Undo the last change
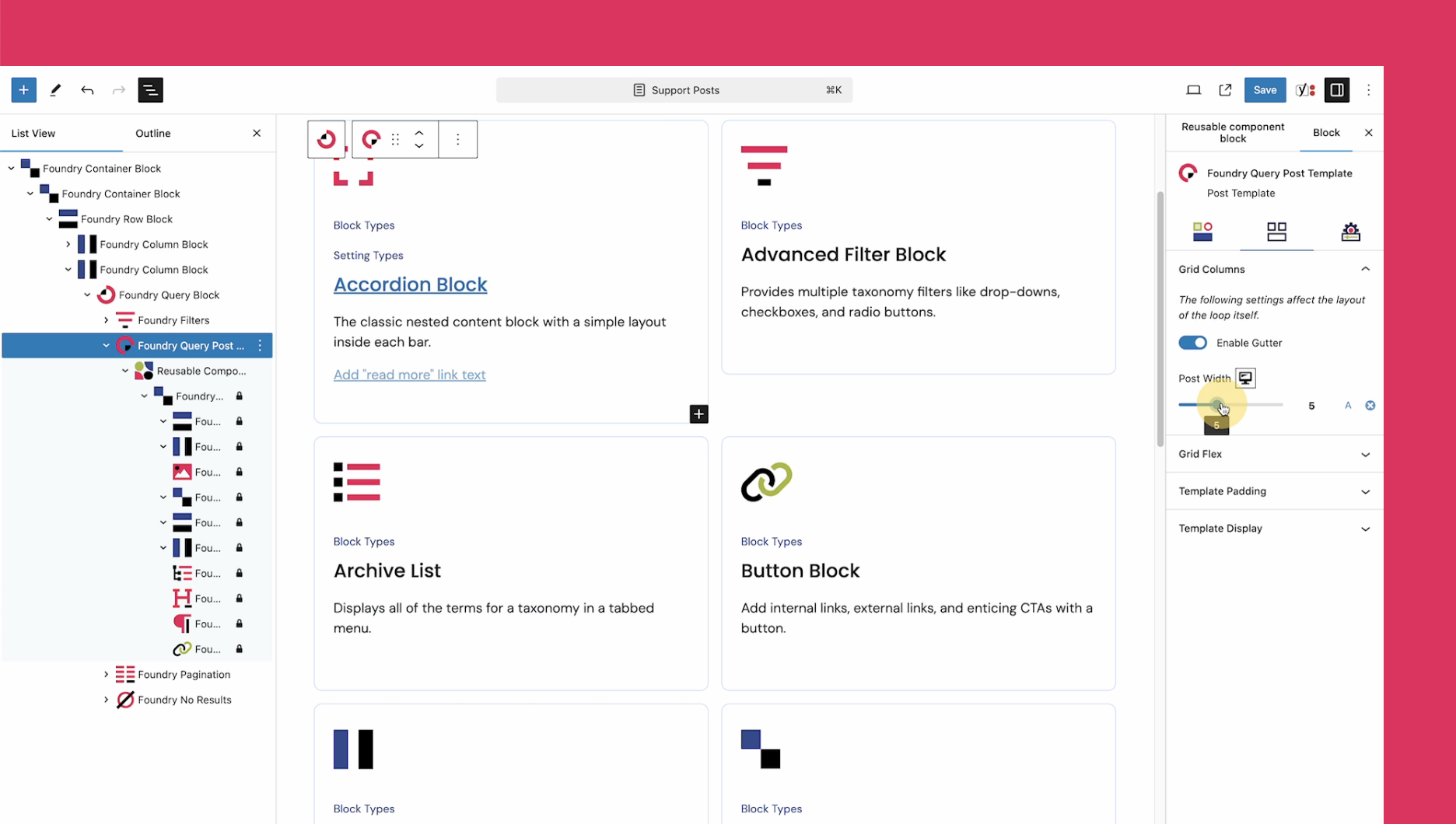Screen dimensions: 1456x824 coord(87,90)
